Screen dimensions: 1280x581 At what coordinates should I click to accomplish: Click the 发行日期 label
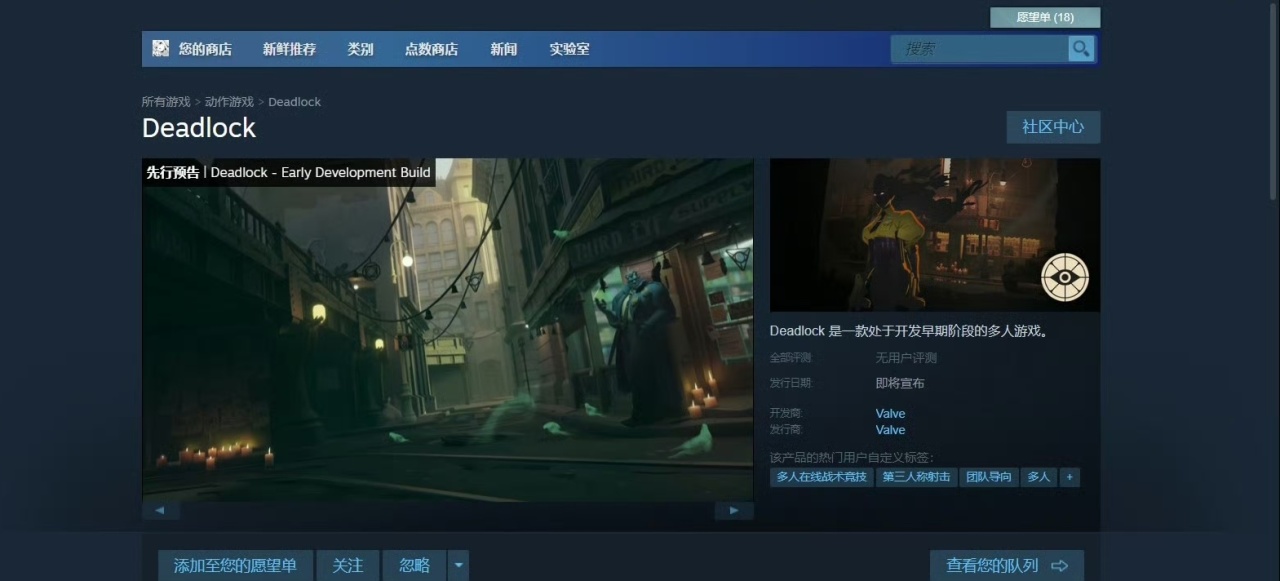(791, 383)
